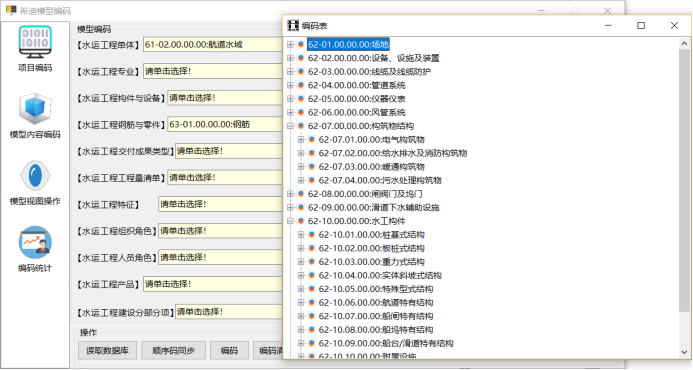Maximize the 编码表 window
The width and height of the screenshot is (693, 370).
click(x=641, y=26)
